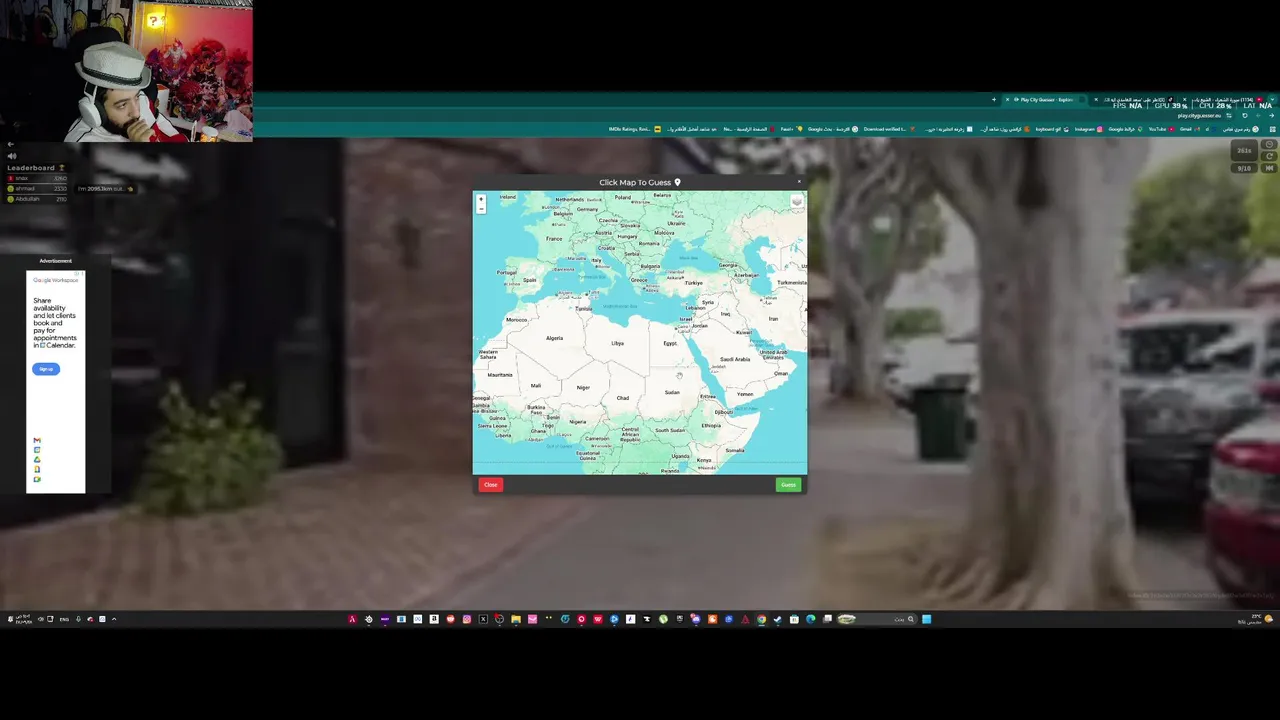Screen dimensions: 1280x720
Task: Click Chad on the map
Action: point(622,398)
